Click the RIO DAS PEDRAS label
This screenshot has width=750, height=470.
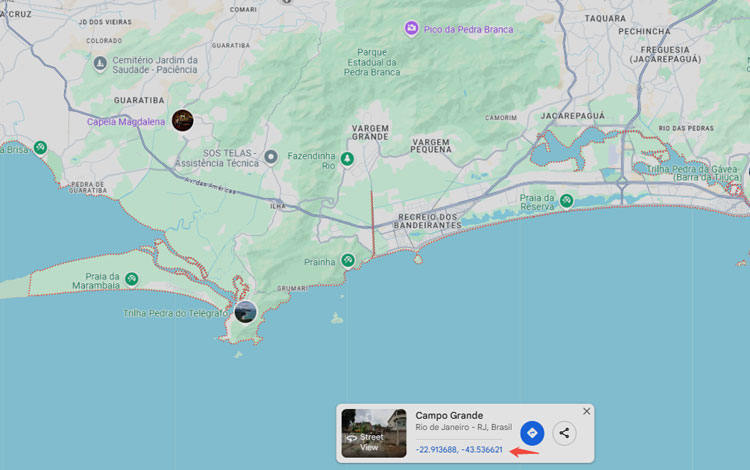(686, 129)
